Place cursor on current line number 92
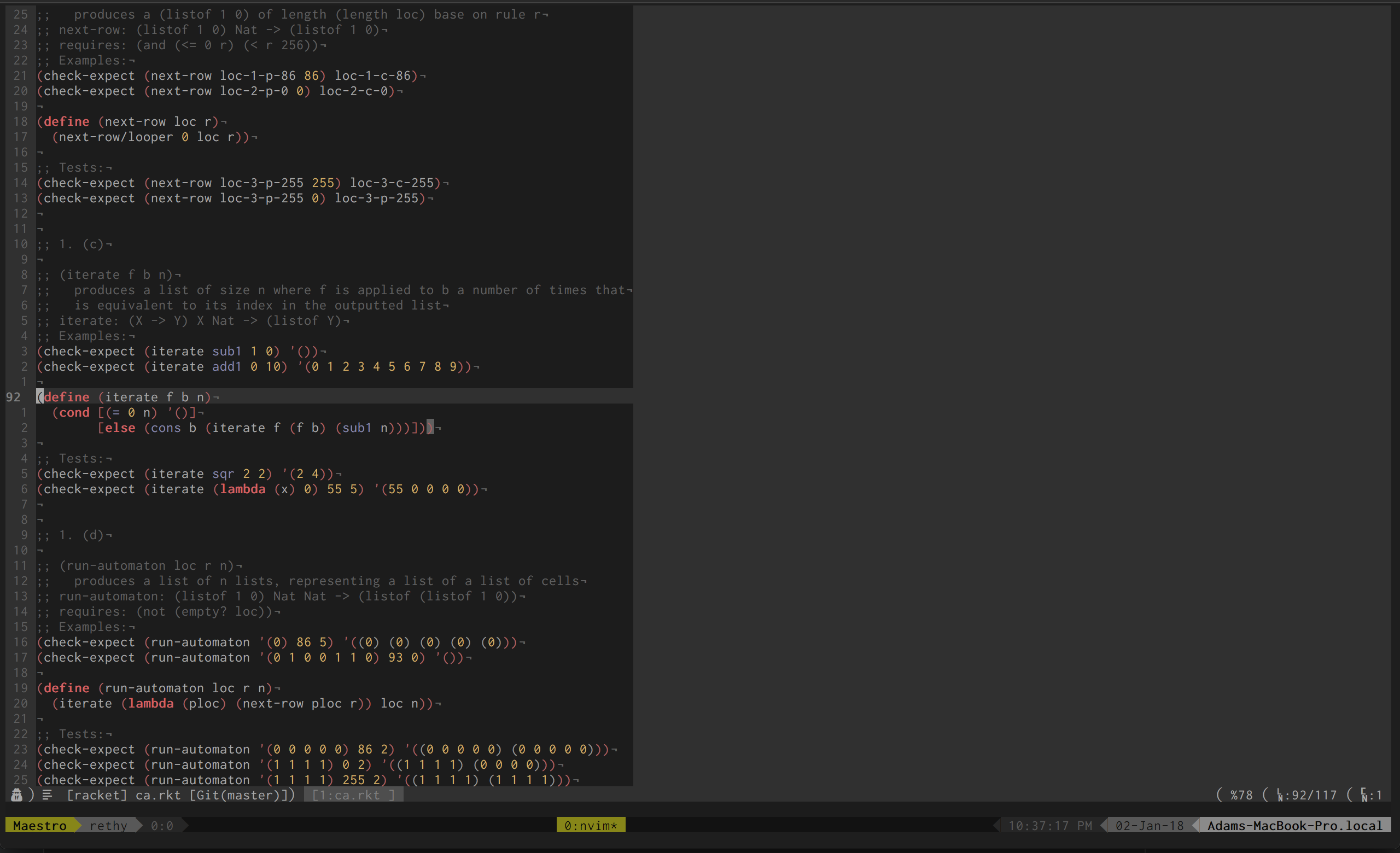1400x853 pixels. [x=14, y=397]
